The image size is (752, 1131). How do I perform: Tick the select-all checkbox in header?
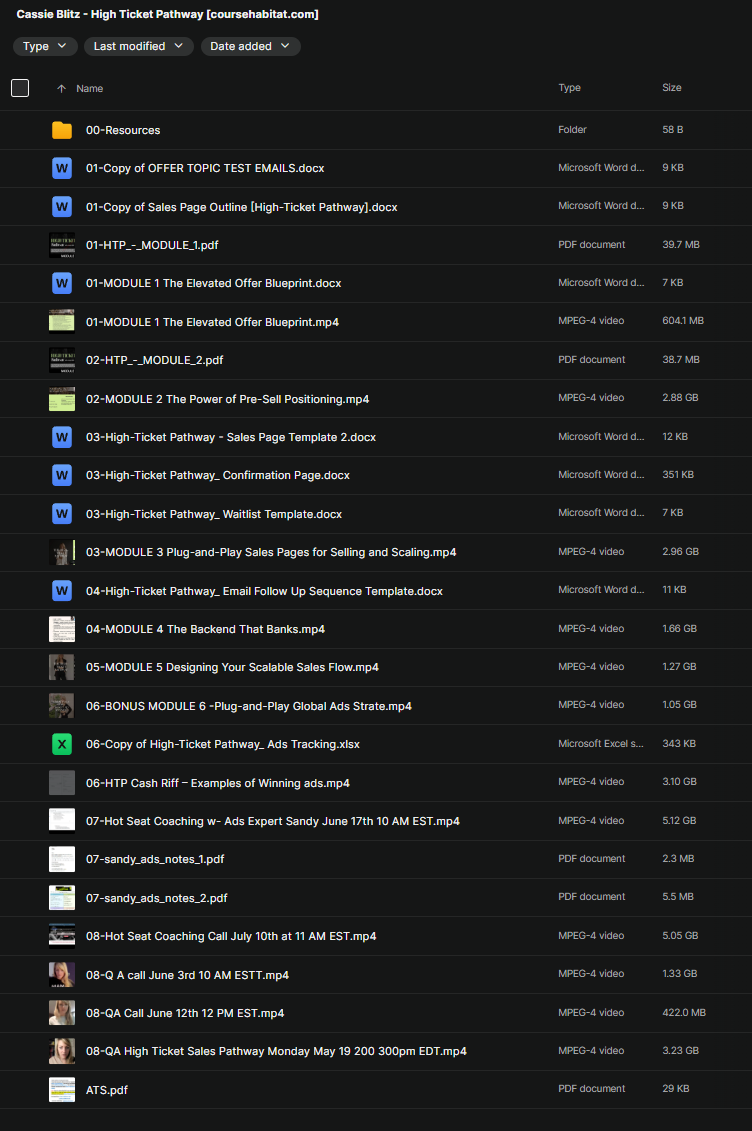[x=20, y=88]
